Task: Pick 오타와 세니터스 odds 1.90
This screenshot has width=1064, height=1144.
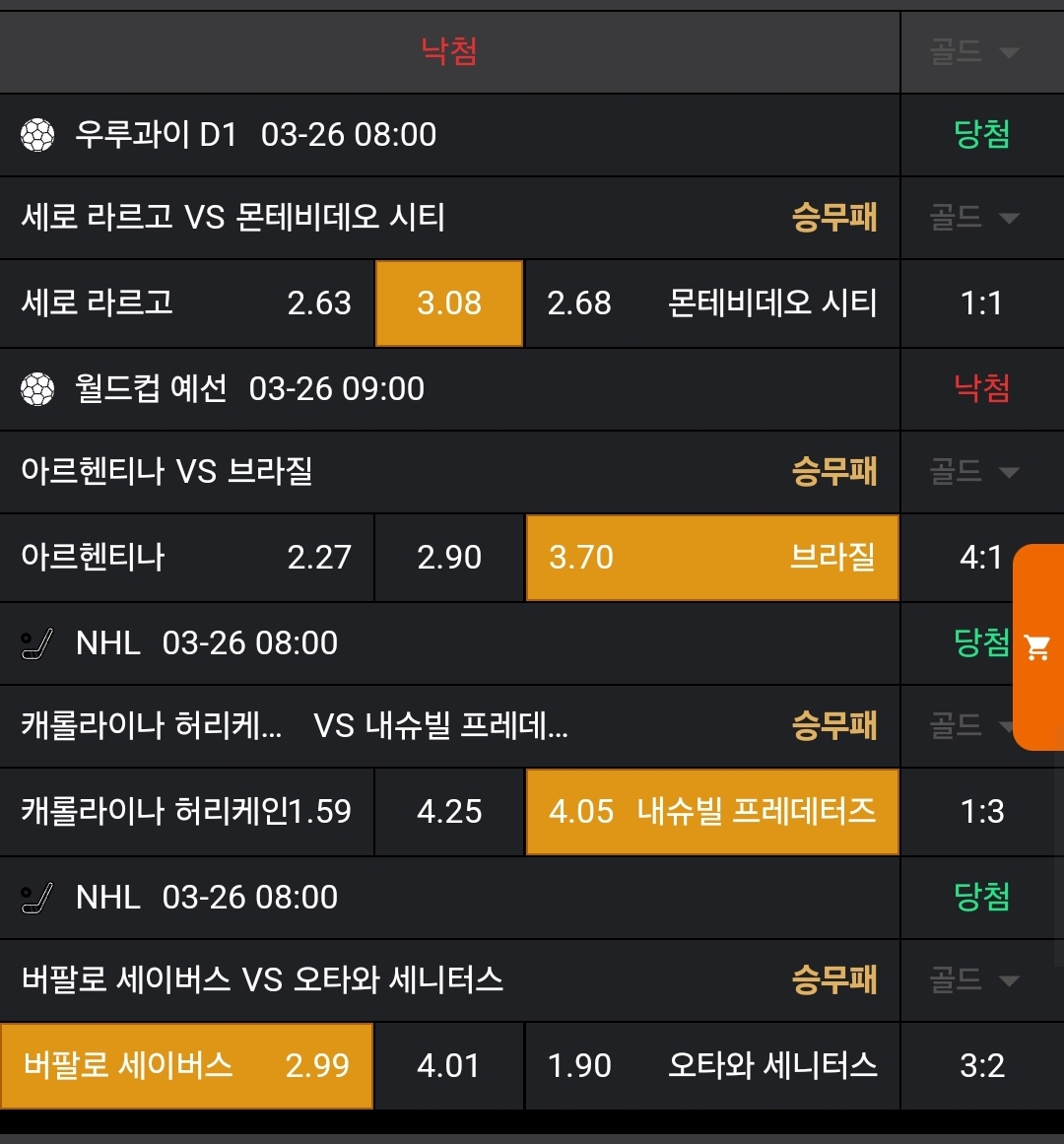Action: [x=712, y=1066]
